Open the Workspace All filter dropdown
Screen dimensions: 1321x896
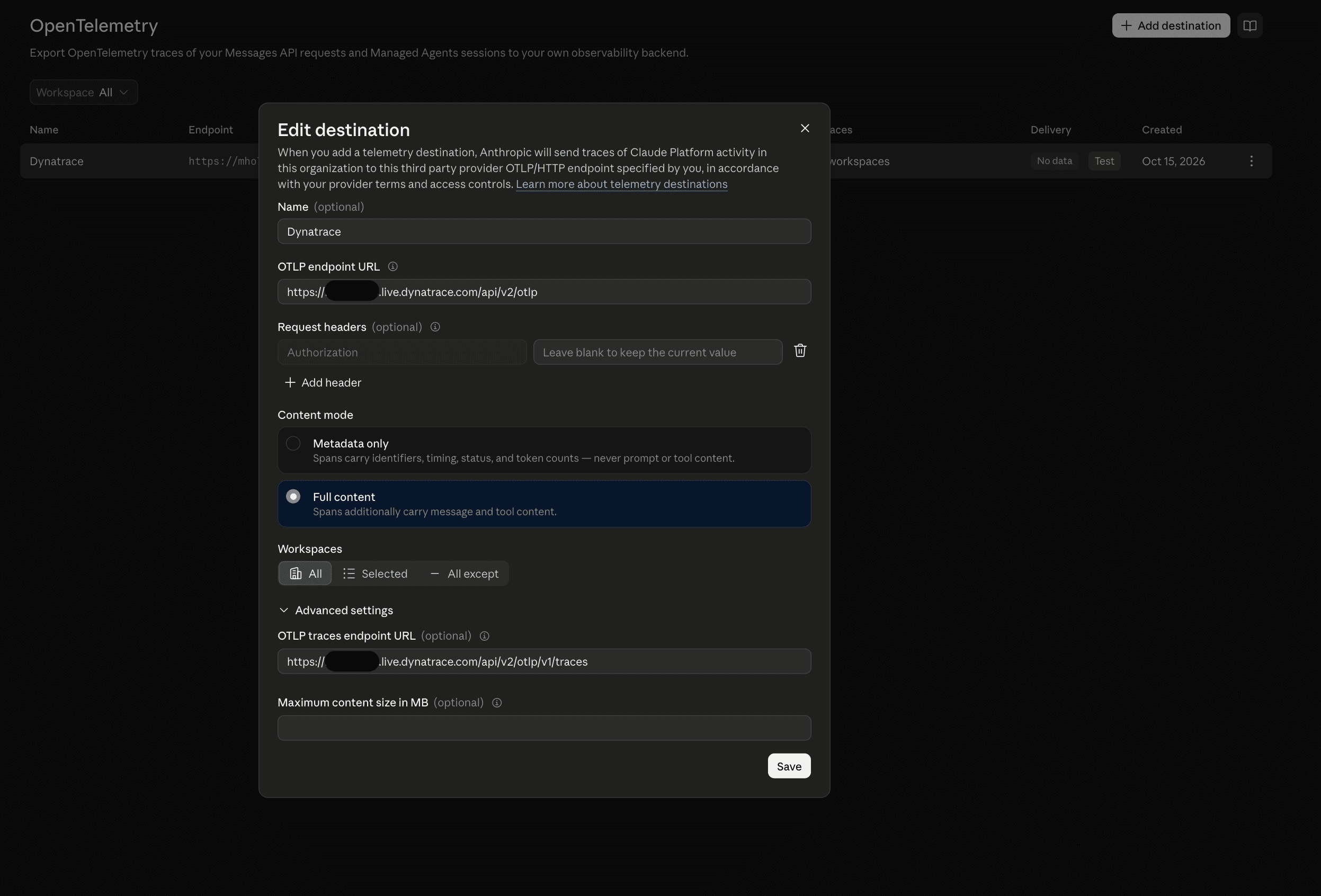click(x=84, y=93)
